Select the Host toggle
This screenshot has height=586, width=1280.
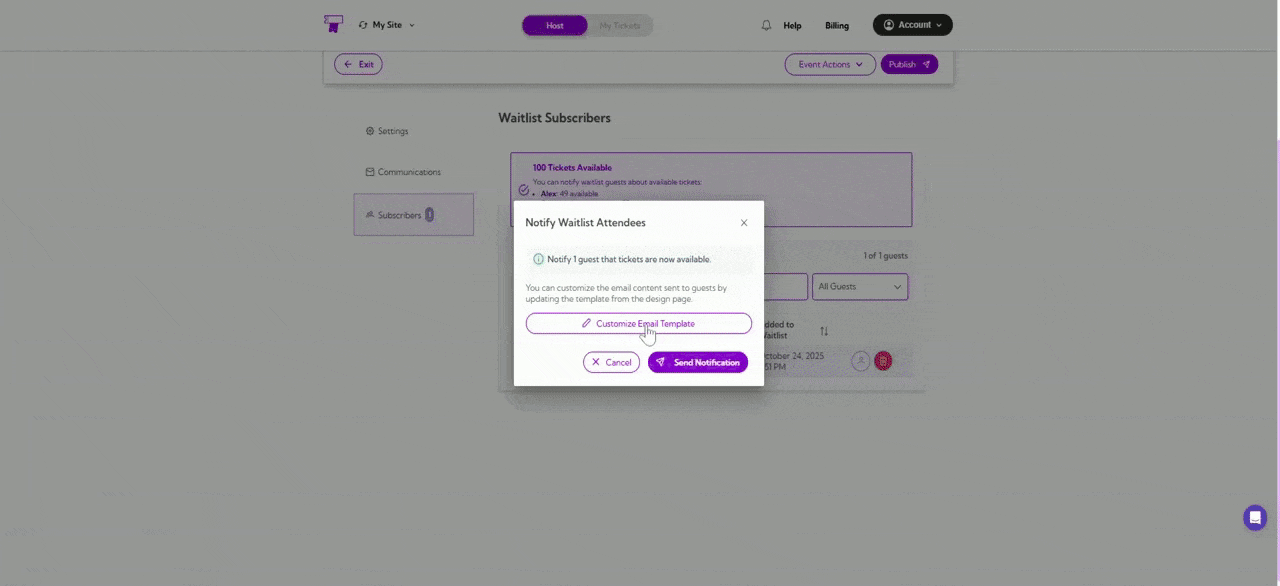[554, 25]
